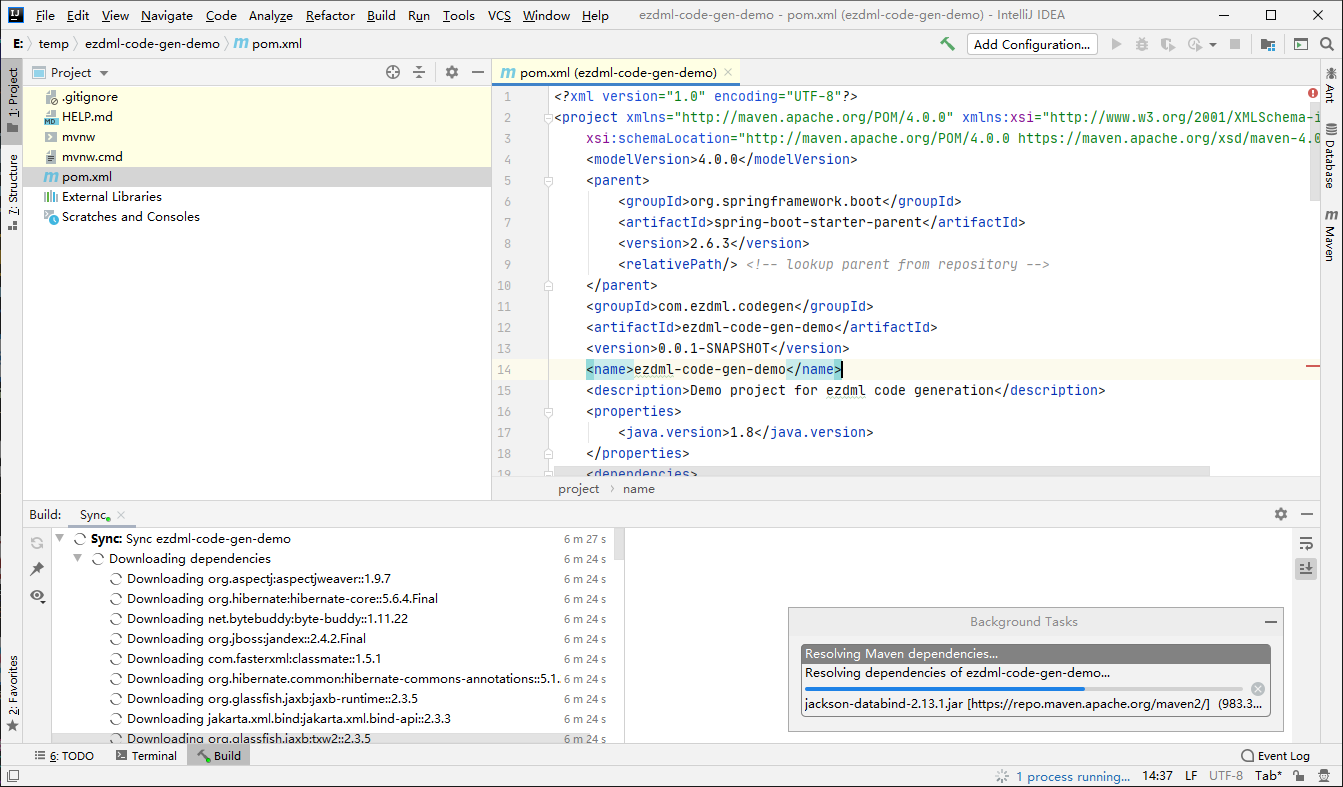The height and width of the screenshot is (787, 1343).
Task: Click the Tab* indent widget
Action: pos(1268,776)
